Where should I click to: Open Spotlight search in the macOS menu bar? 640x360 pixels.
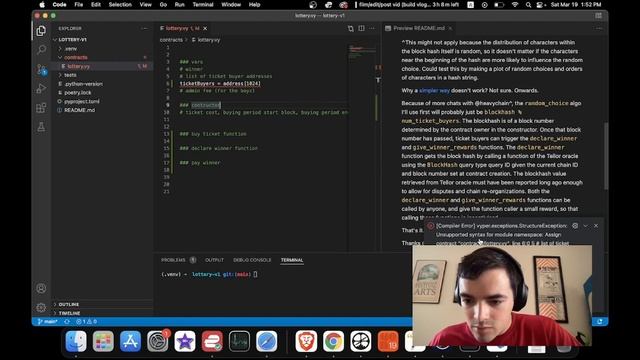point(529,5)
